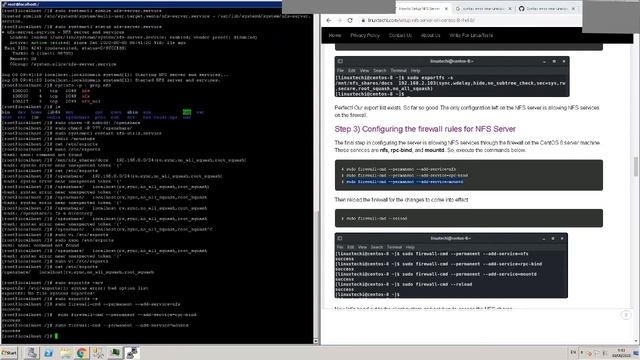The width and height of the screenshot is (640, 360).
Task: Close the 'Setup NFS Server' tab
Action: (x=446, y=9)
